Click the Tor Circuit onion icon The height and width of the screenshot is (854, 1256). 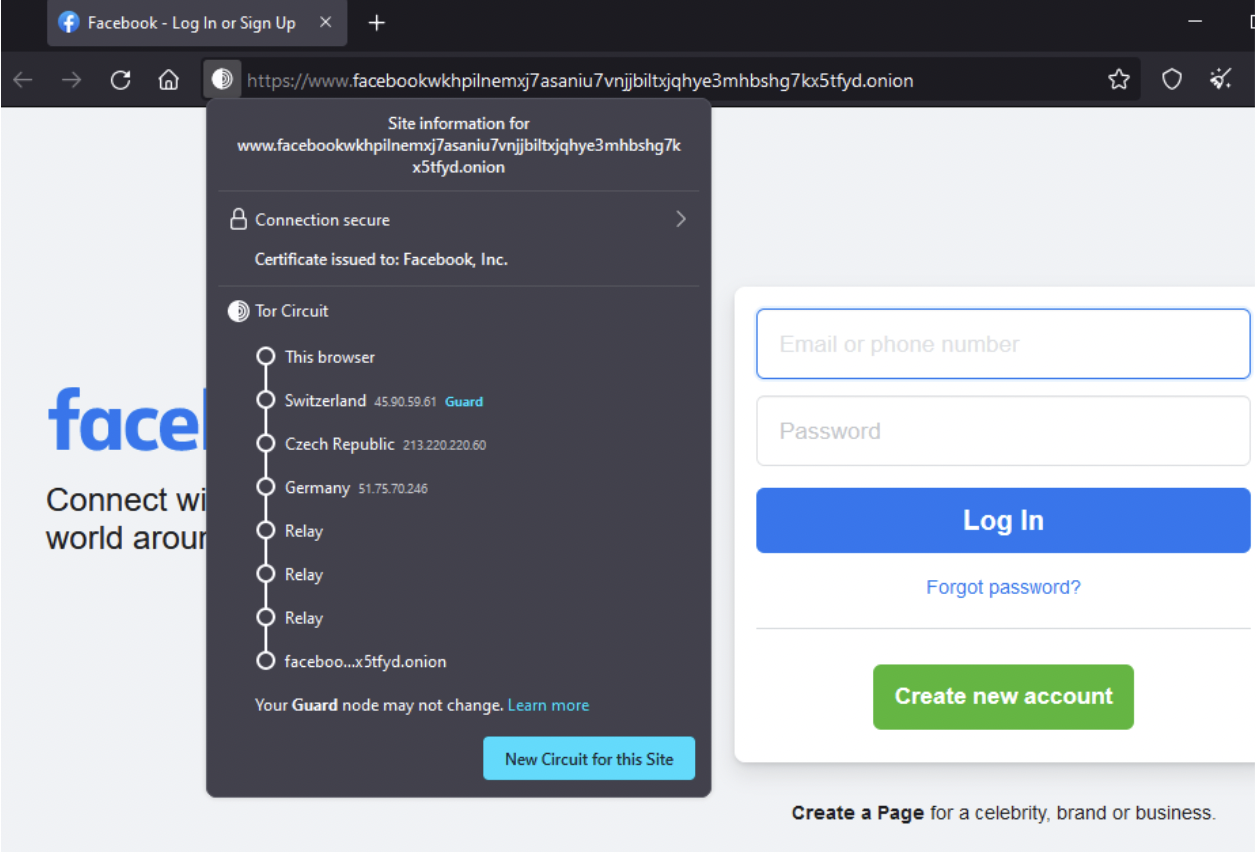238,311
